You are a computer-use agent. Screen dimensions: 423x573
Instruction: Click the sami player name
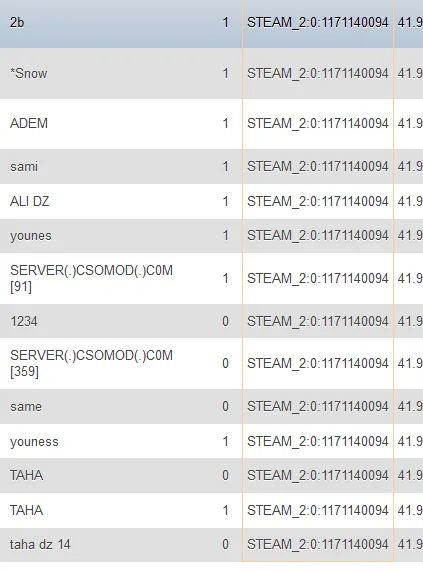pyautogui.click(x=24, y=167)
